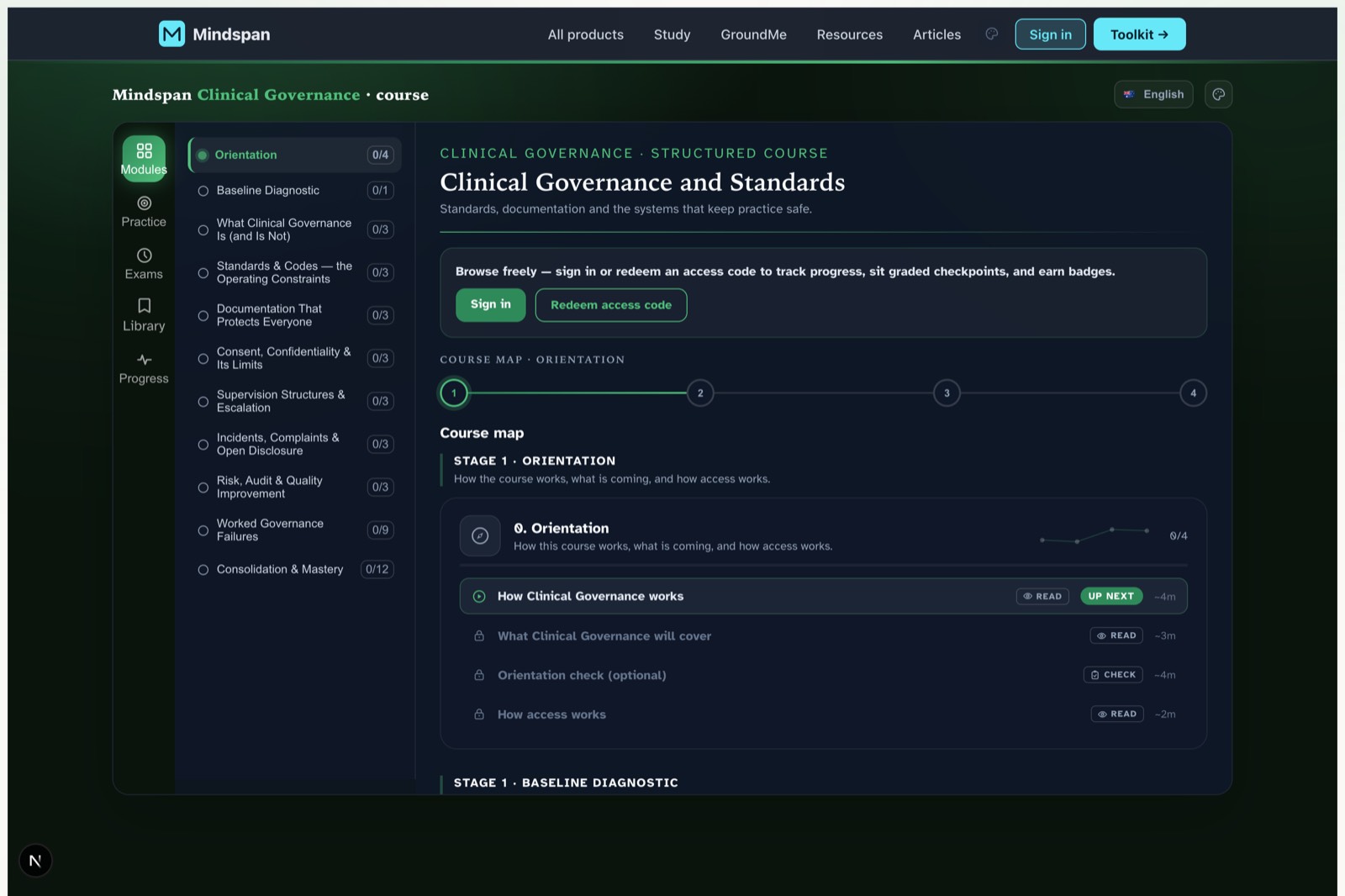Open the Study menu item
The height and width of the screenshot is (896, 1345).
672,34
